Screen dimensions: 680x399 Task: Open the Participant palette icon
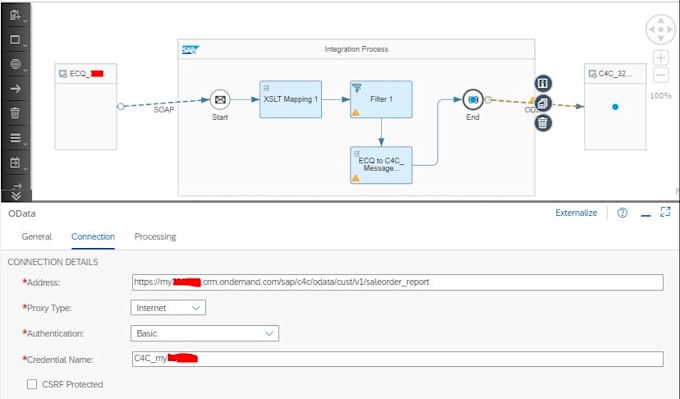pyautogui.click(x=15, y=15)
